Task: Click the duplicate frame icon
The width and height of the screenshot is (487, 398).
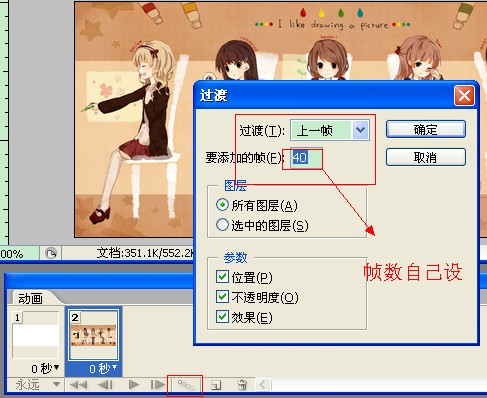Action: pos(216,385)
